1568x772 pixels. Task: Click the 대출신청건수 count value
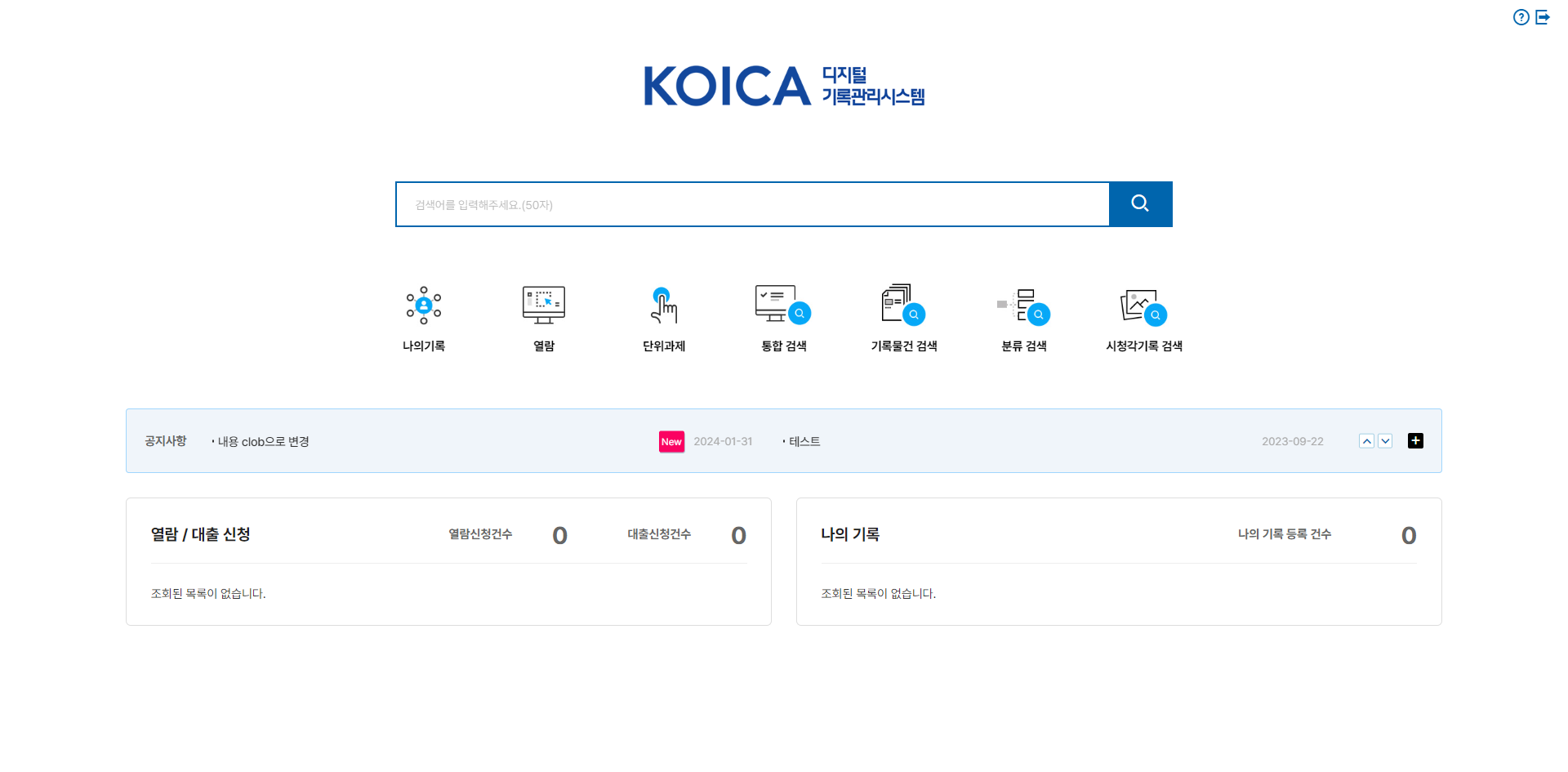tap(738, 535)
